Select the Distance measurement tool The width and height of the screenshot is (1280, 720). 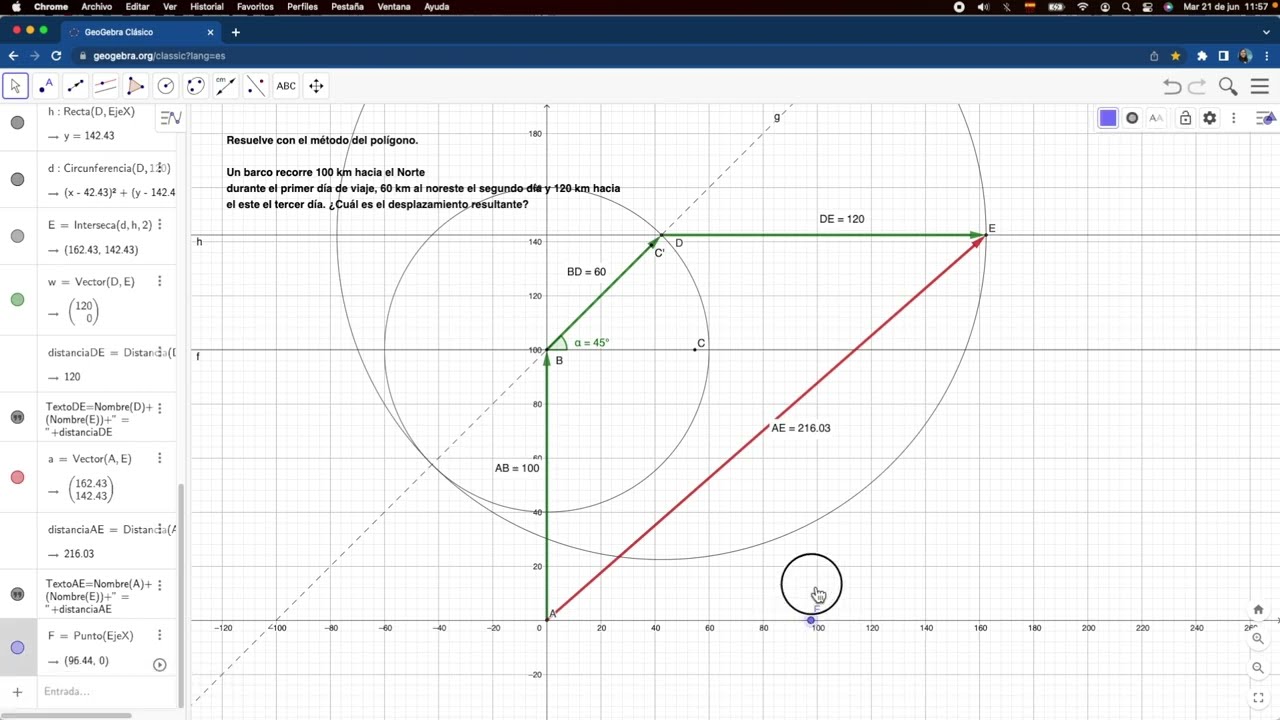[226, 86]
